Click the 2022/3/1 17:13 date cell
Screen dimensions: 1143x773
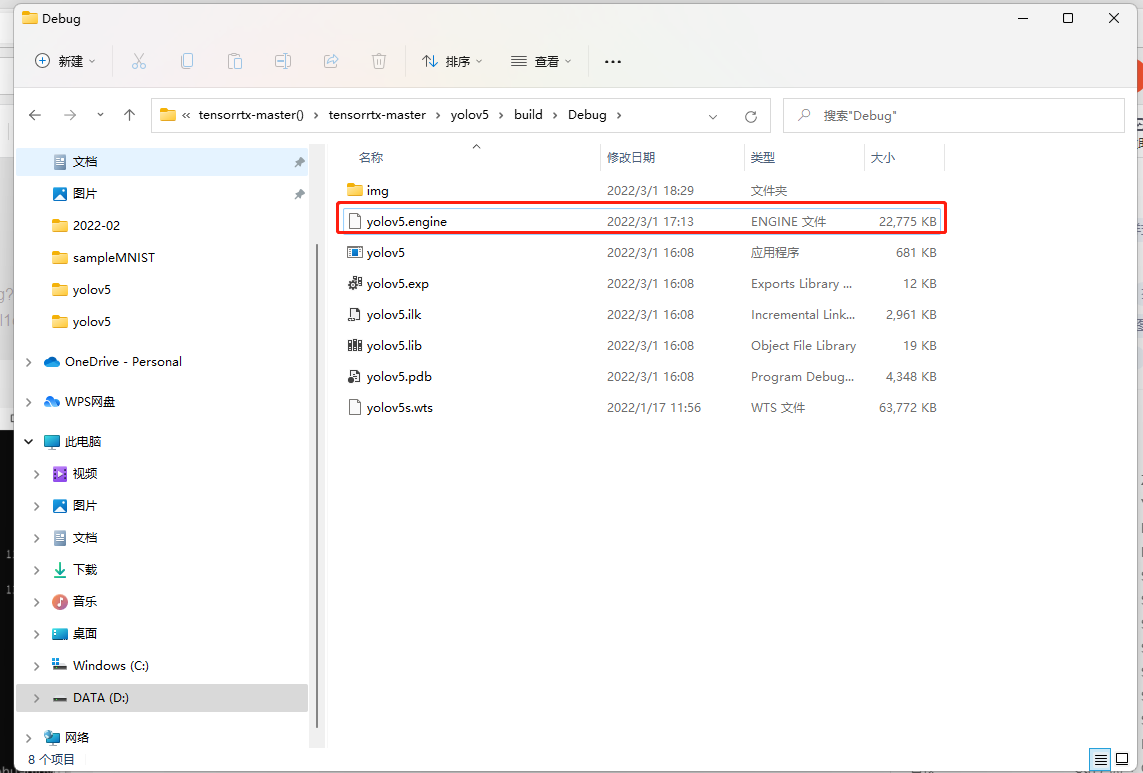pos(650,222)
